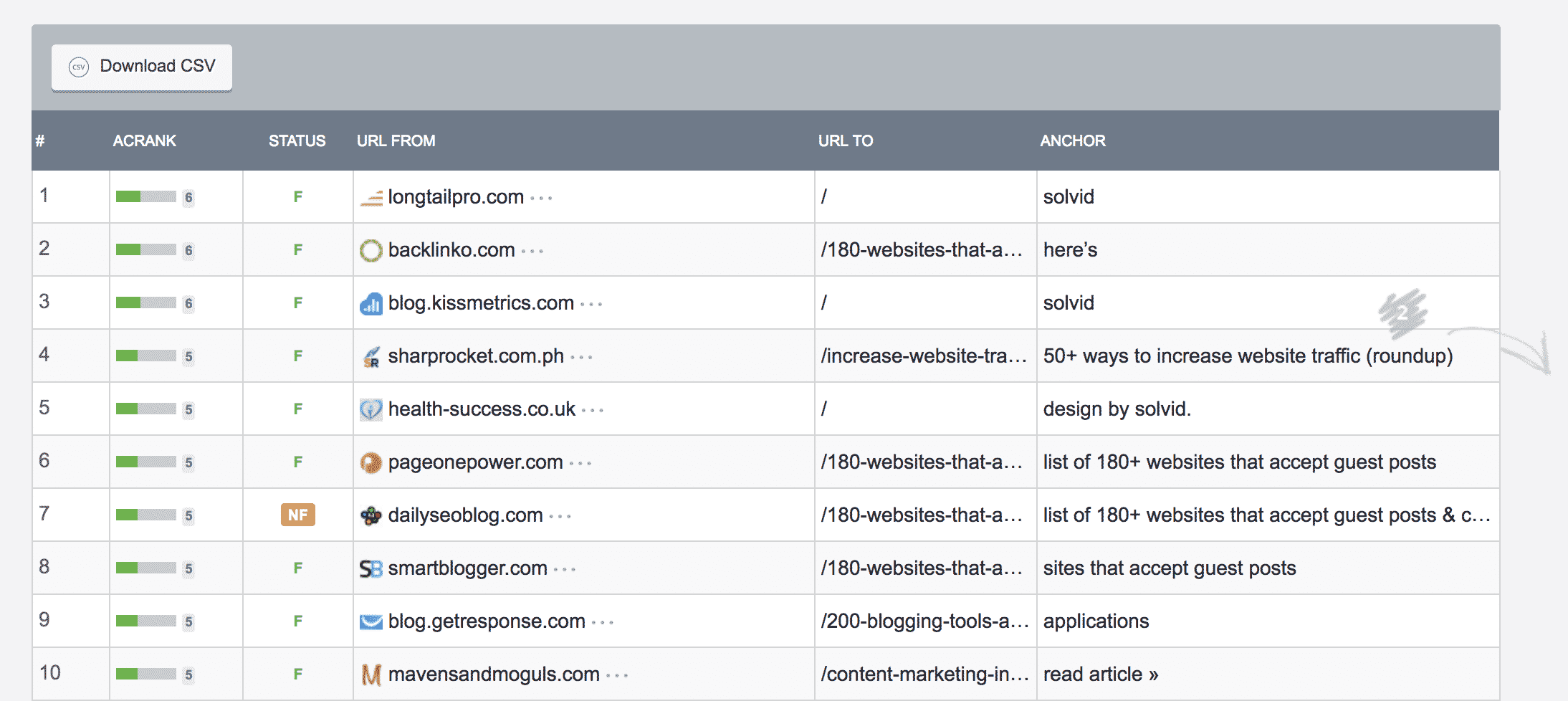Screen dimensions: 1568x701
Task: Sort by the ACRANK column header
Action: [x=144, y=140]
